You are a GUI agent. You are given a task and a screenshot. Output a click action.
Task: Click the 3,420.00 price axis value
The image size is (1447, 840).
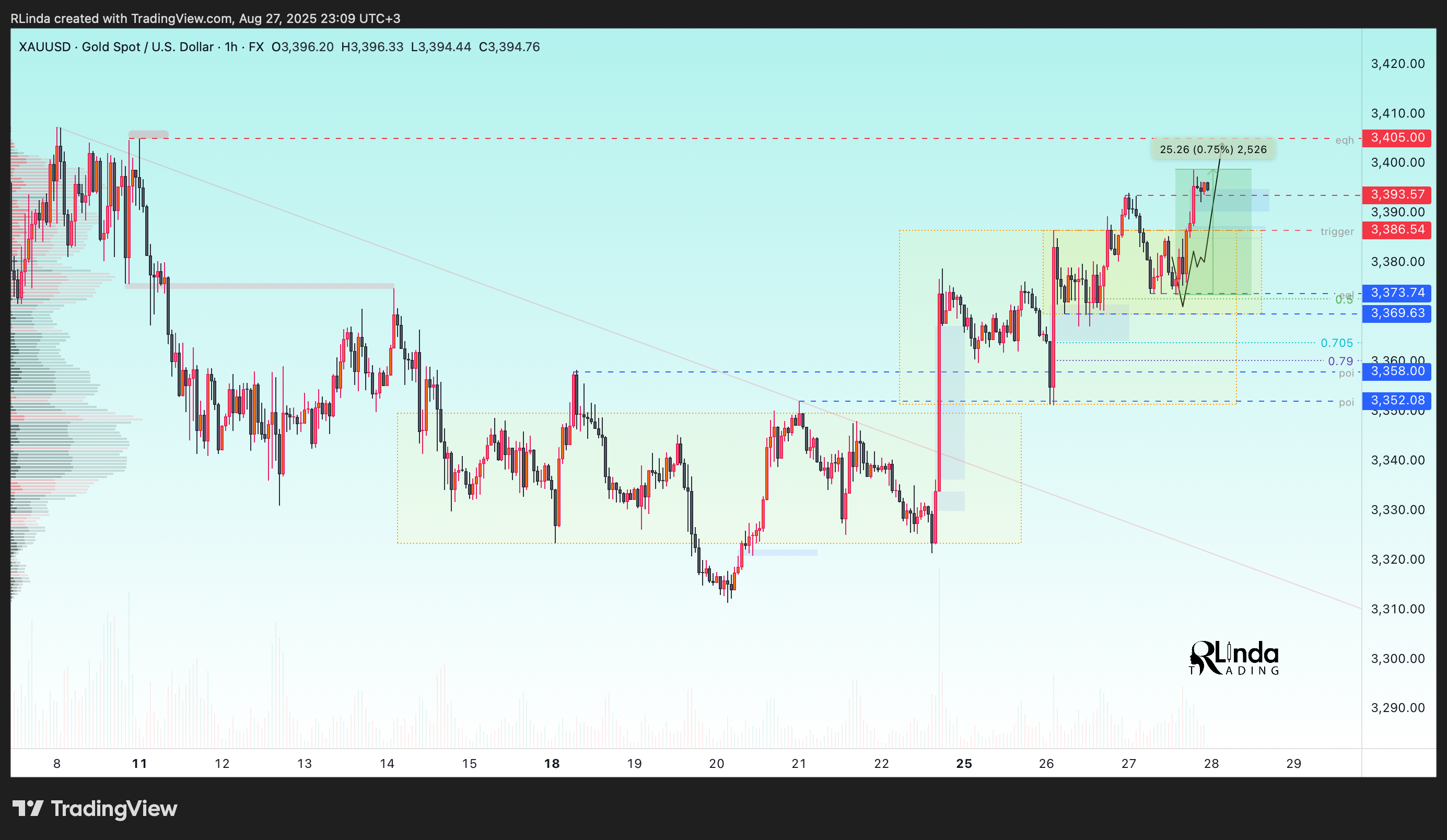coord(1397,64)
